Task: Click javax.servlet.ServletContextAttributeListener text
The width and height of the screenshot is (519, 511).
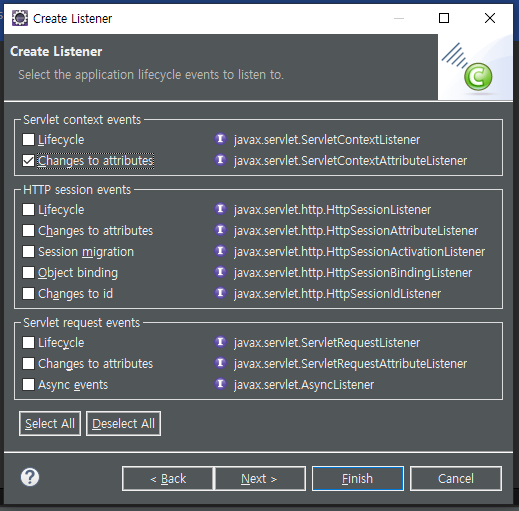Action: 350,161
